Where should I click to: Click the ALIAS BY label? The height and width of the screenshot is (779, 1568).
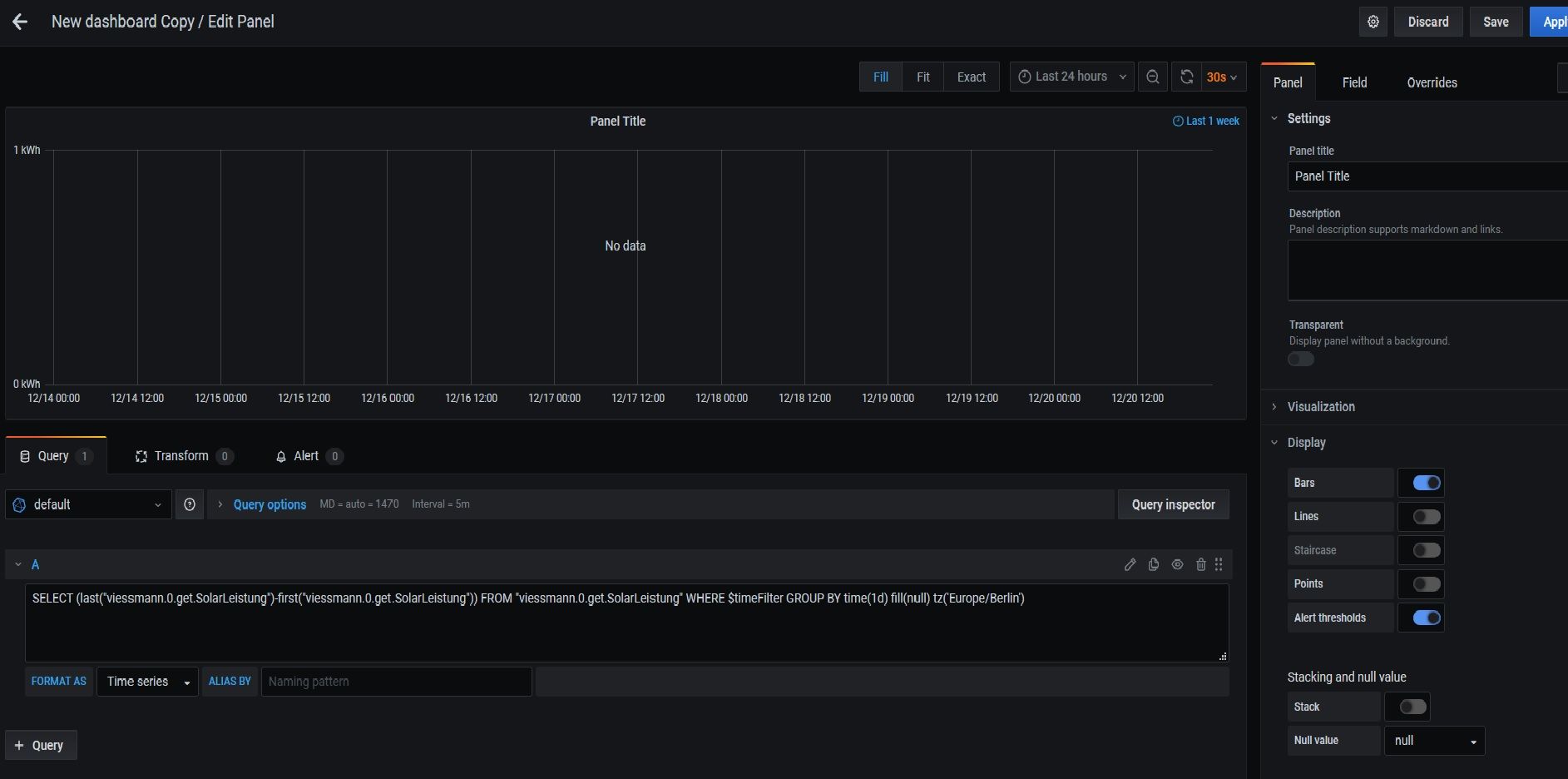[x=230, y=682]
